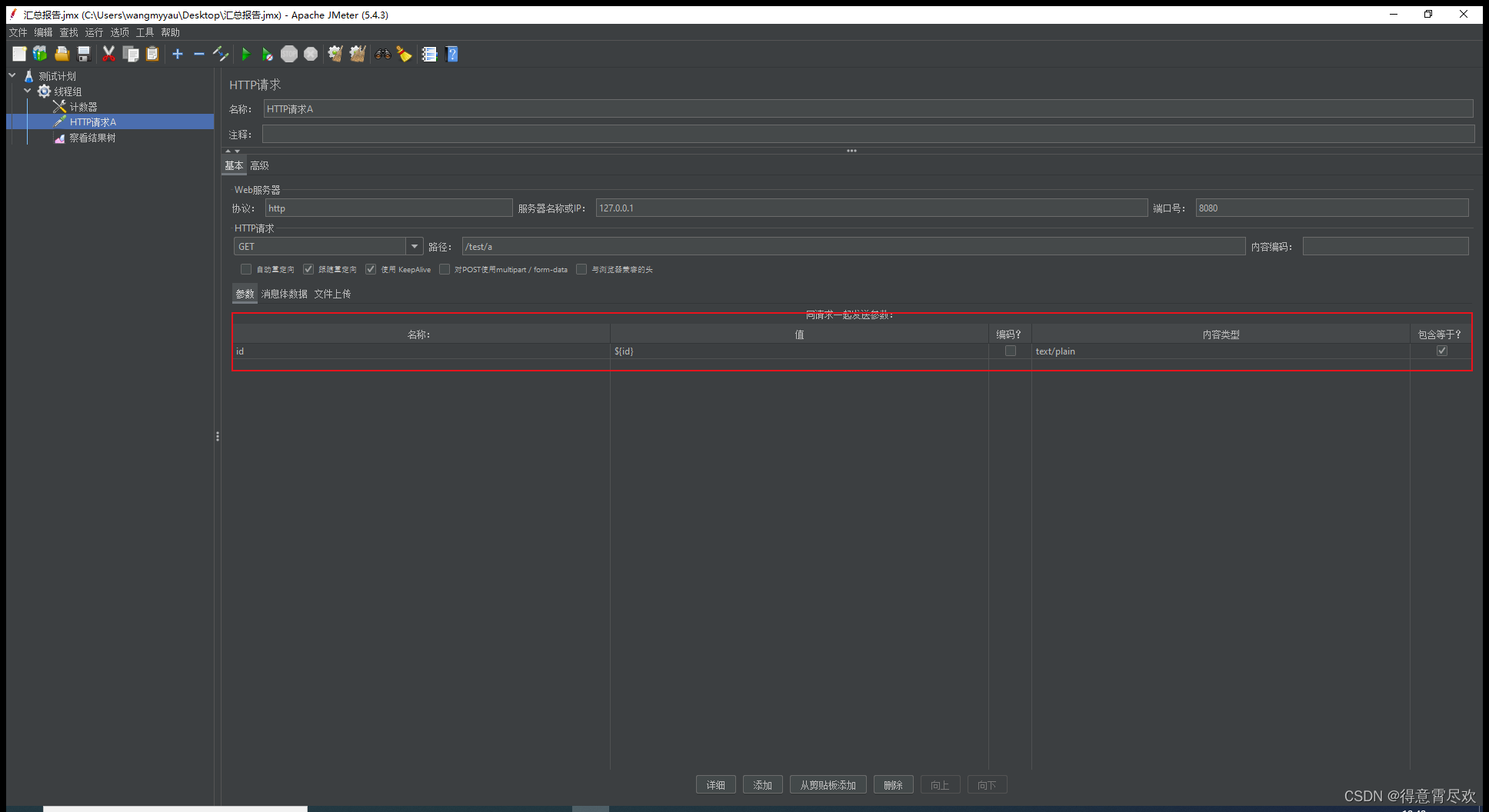Click the Start no pauses icon
The image size is (1489, 812).
tap(267, 54)
